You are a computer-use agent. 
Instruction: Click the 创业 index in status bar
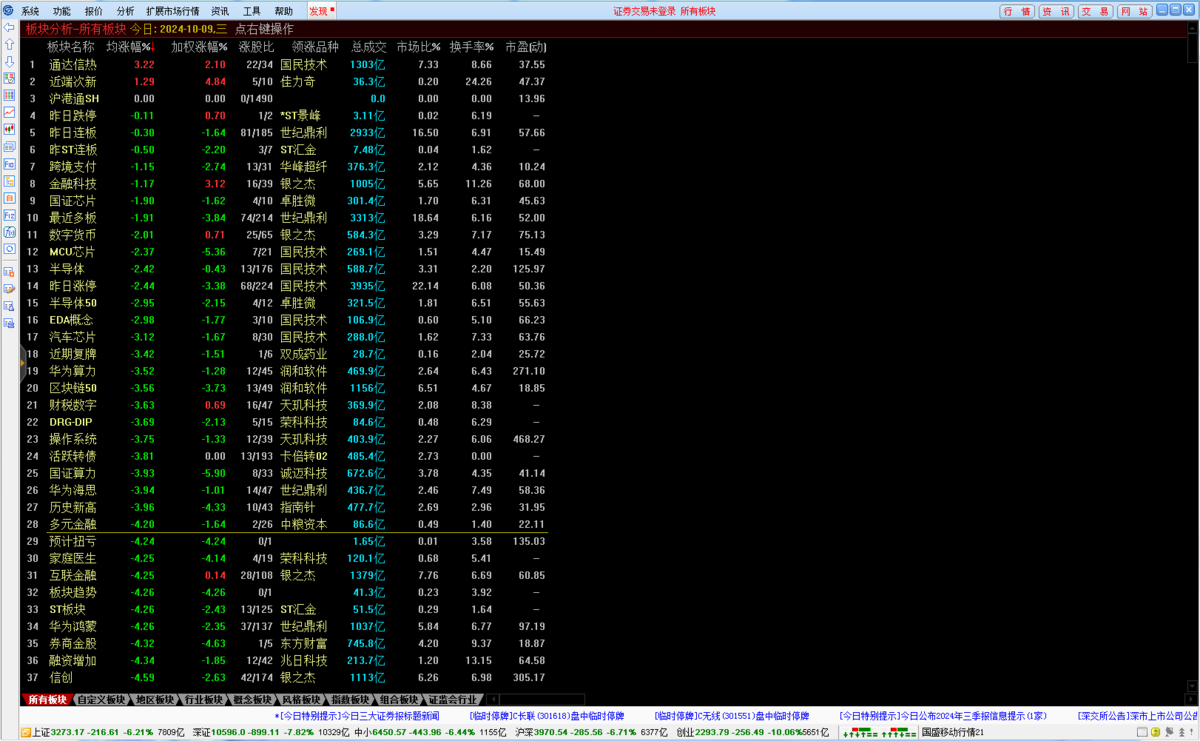pyautogui.click(x=753, y=732)
